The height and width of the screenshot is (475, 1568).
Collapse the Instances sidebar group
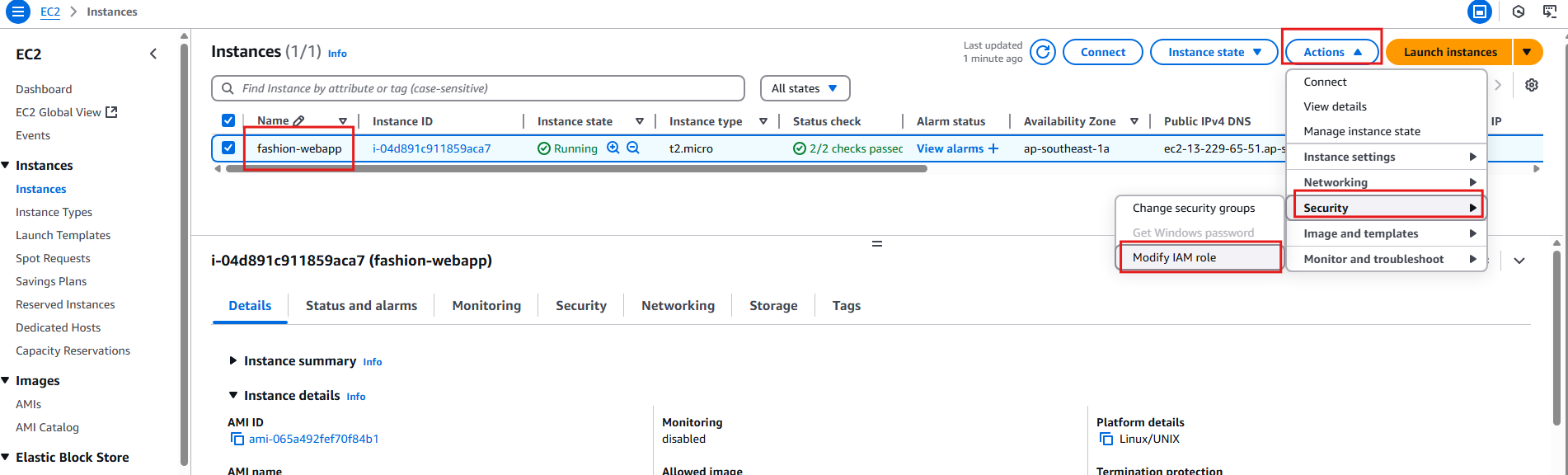(x=6, y=165)
